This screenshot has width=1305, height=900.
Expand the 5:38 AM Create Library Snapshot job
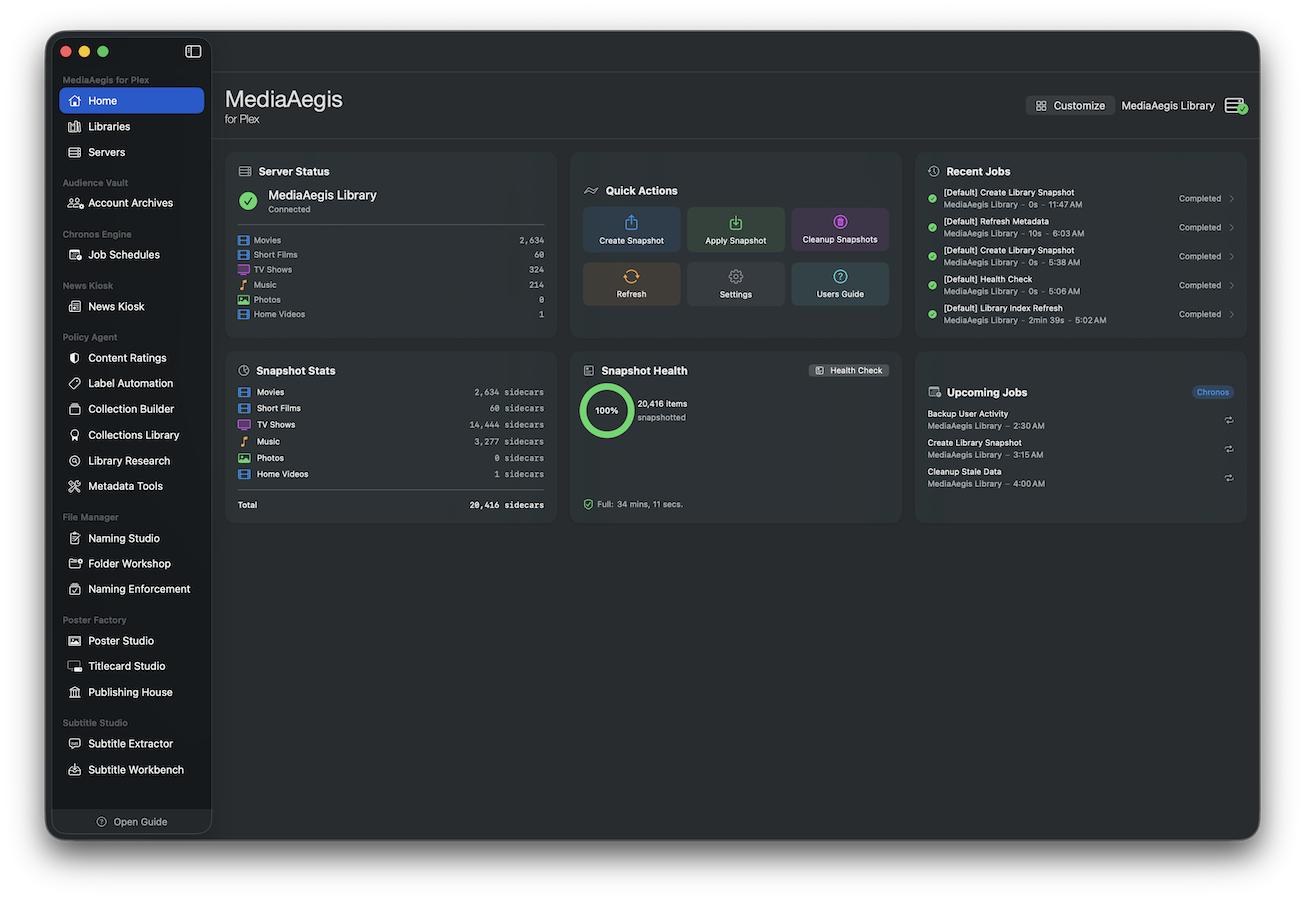point(1232,256)
